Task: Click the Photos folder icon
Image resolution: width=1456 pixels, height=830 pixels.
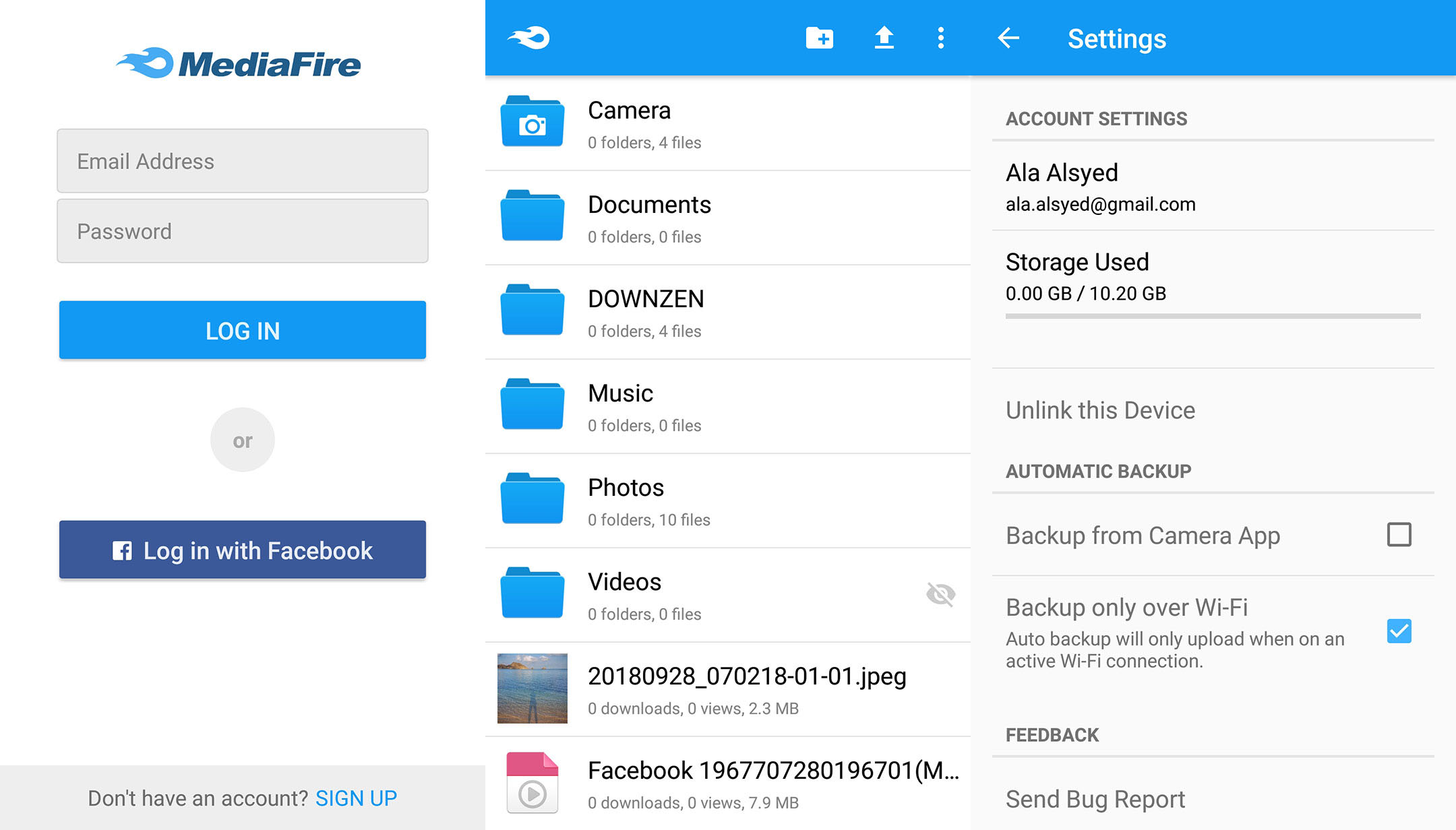Action: tap(532, 500)
